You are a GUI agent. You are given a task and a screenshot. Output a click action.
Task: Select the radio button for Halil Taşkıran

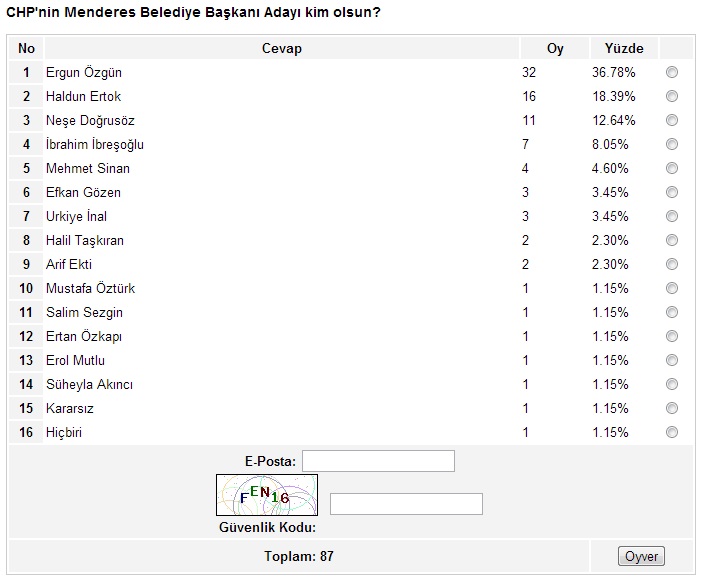coord(671,240)
